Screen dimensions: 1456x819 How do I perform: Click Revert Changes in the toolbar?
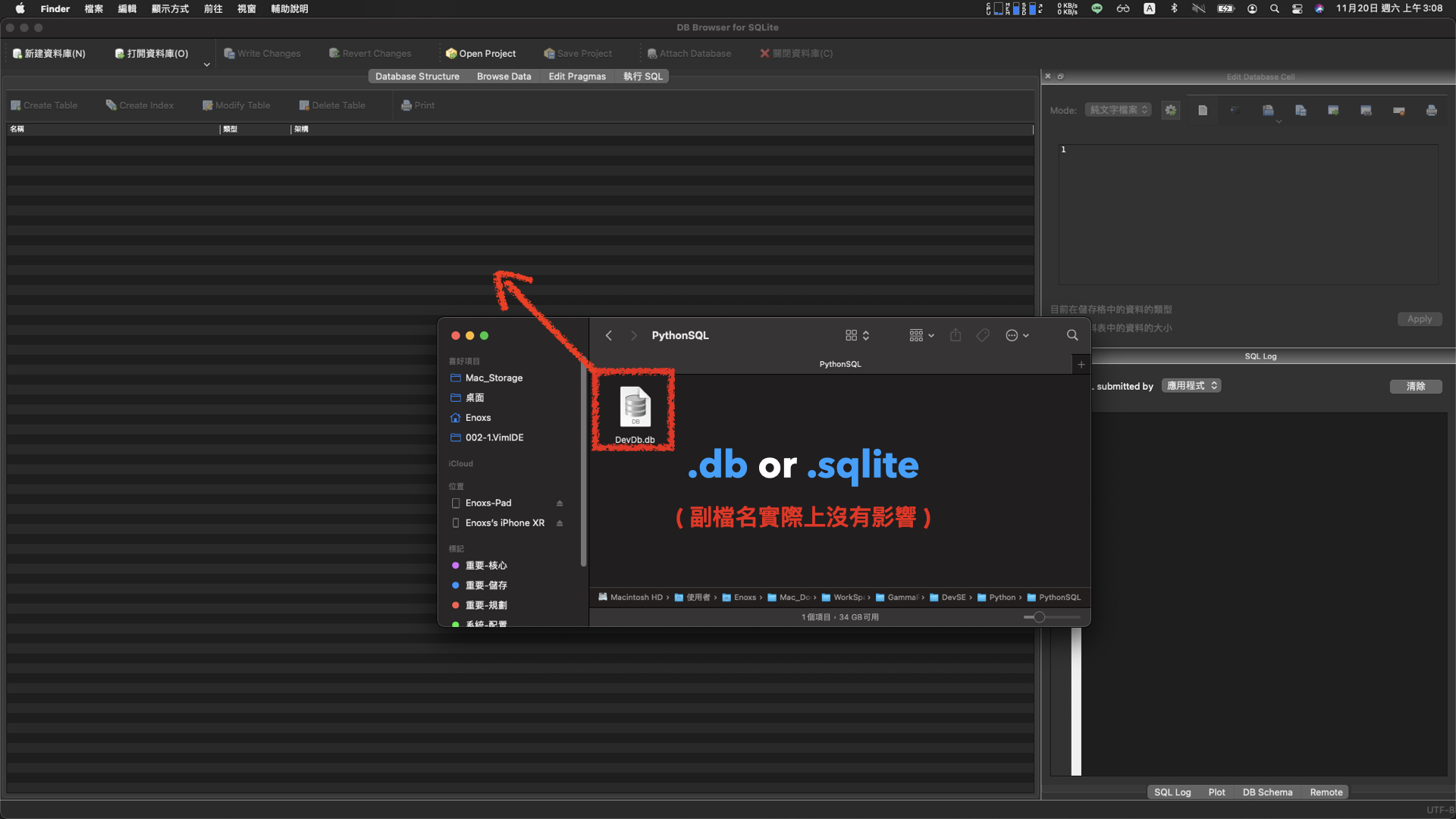[370, 53]
